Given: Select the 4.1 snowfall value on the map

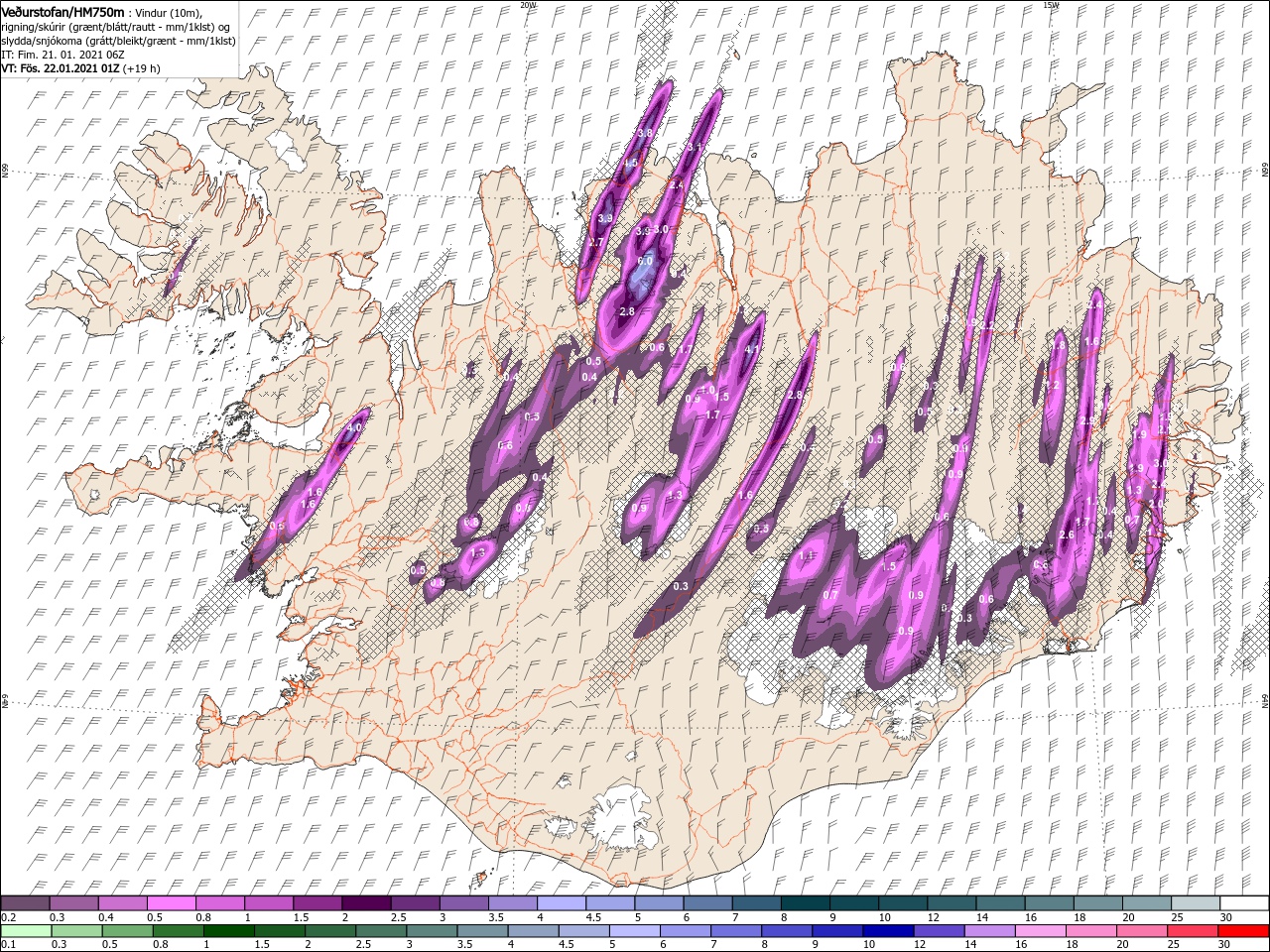Looking at the screenshot, I should 752,349.
